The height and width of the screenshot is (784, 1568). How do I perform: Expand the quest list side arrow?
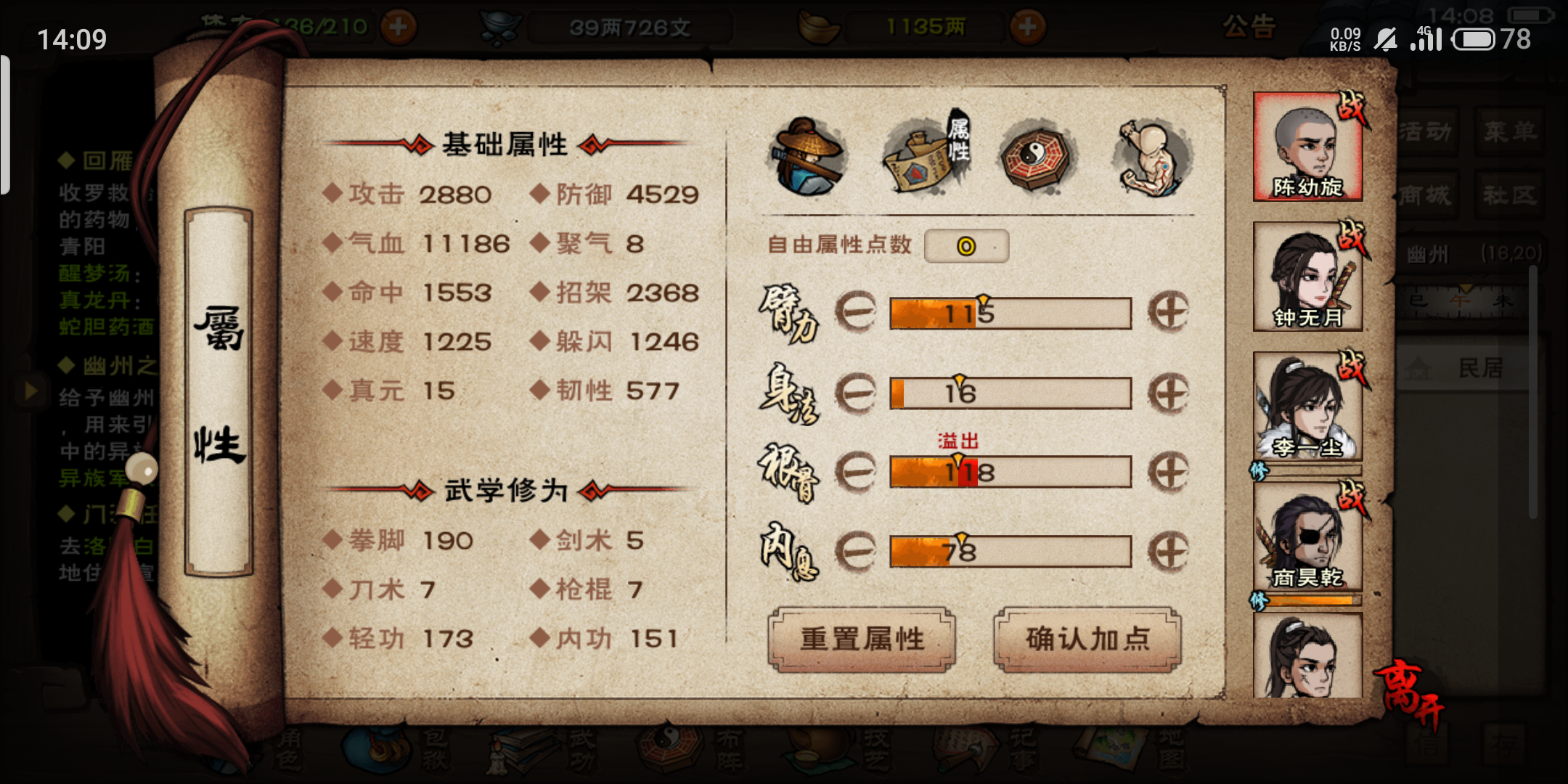click(30, 391)
